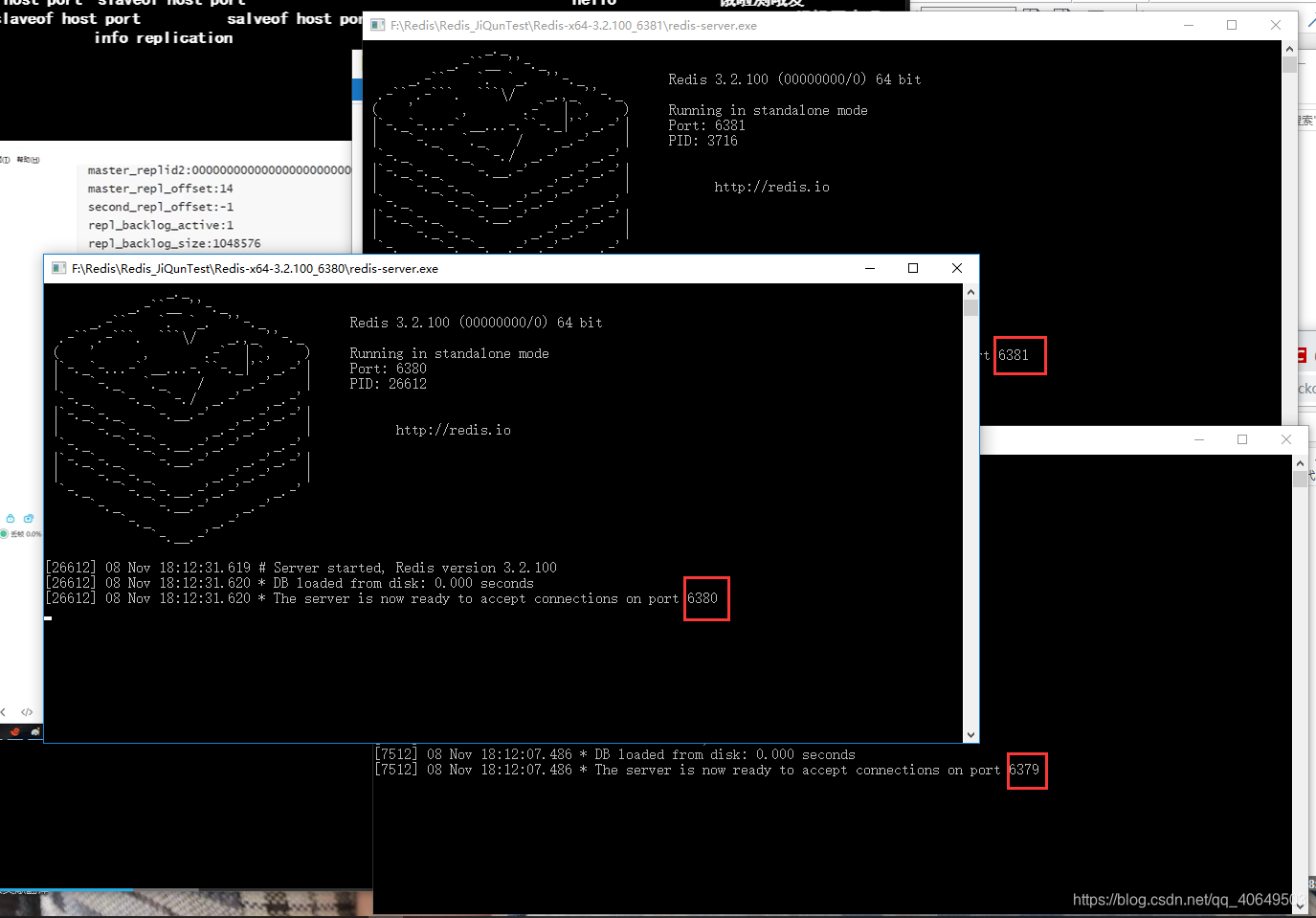1316x918 pixels.
Task: Click the 'Server started, Redis version 3.2.100' log line
Action: coord(301,568)
